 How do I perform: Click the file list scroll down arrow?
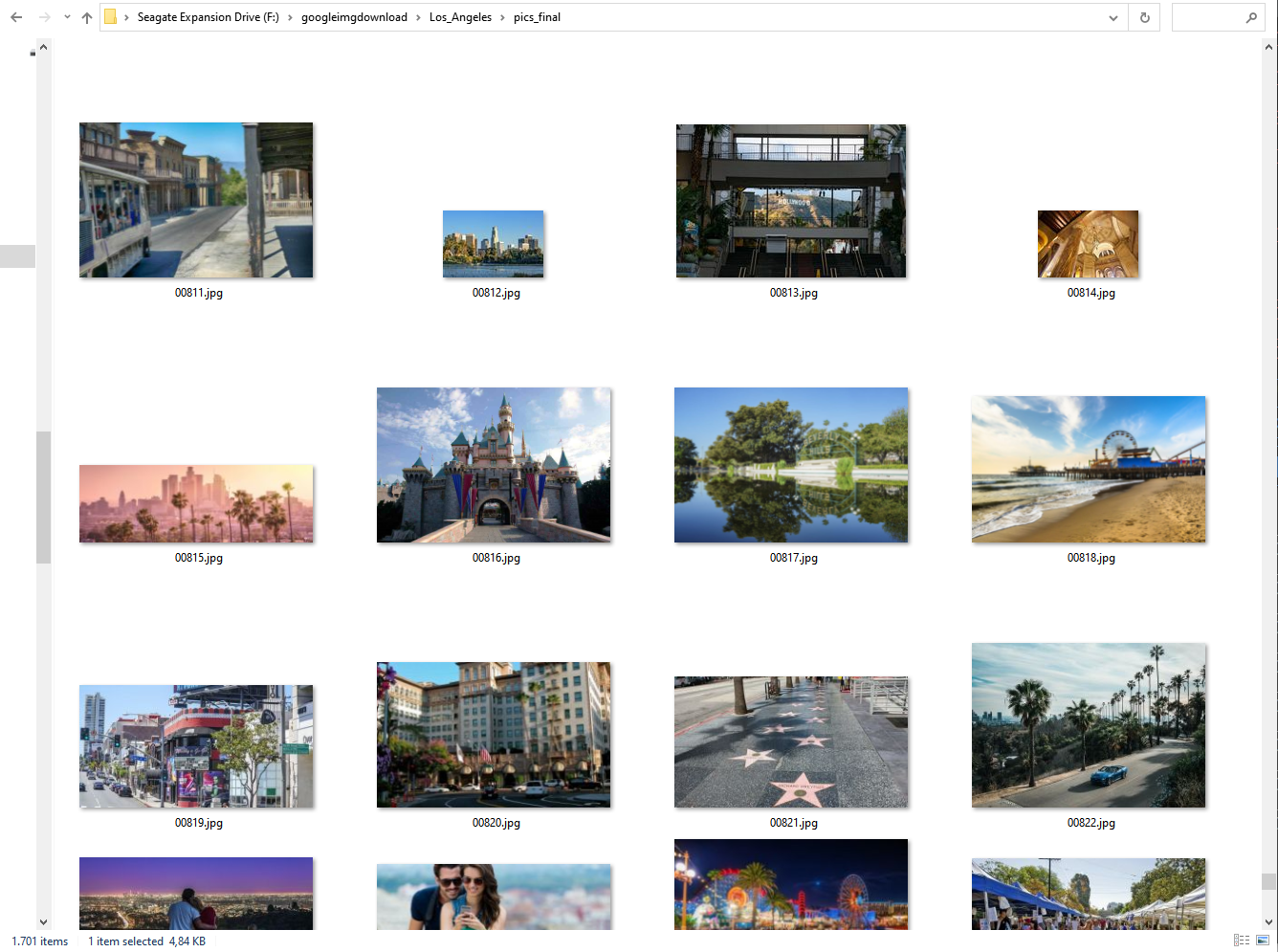(1269, 922)
